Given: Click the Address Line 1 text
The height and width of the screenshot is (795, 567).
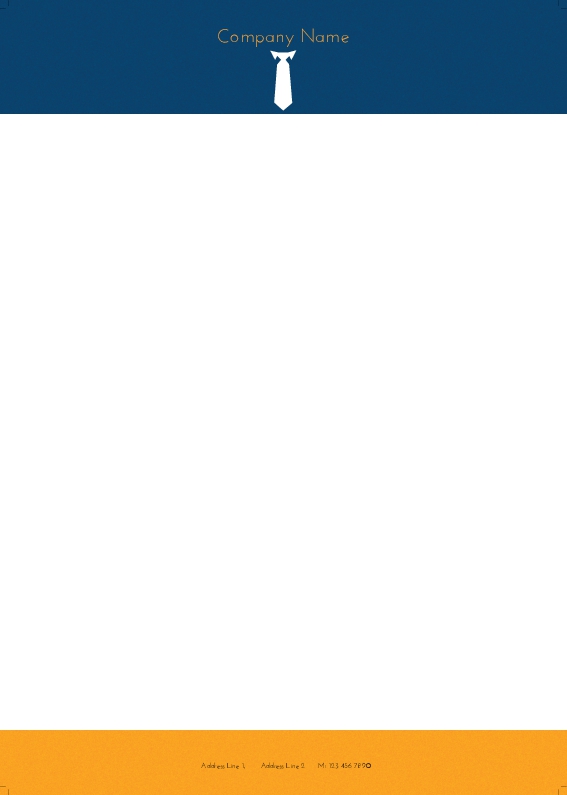Looking at the screenshot, I should click(223, 766).
